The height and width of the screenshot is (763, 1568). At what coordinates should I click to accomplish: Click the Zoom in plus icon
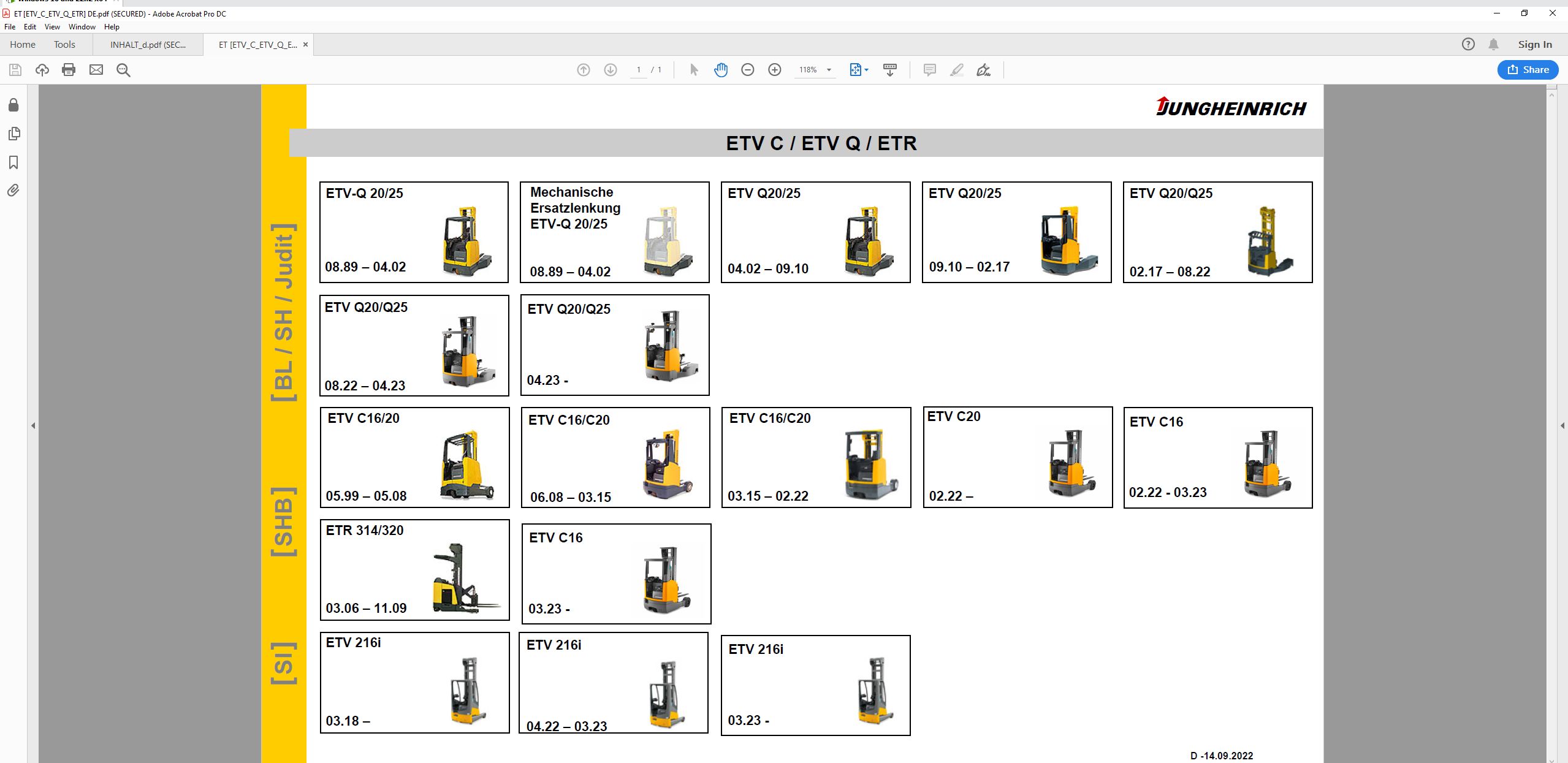tap(775, 70)
